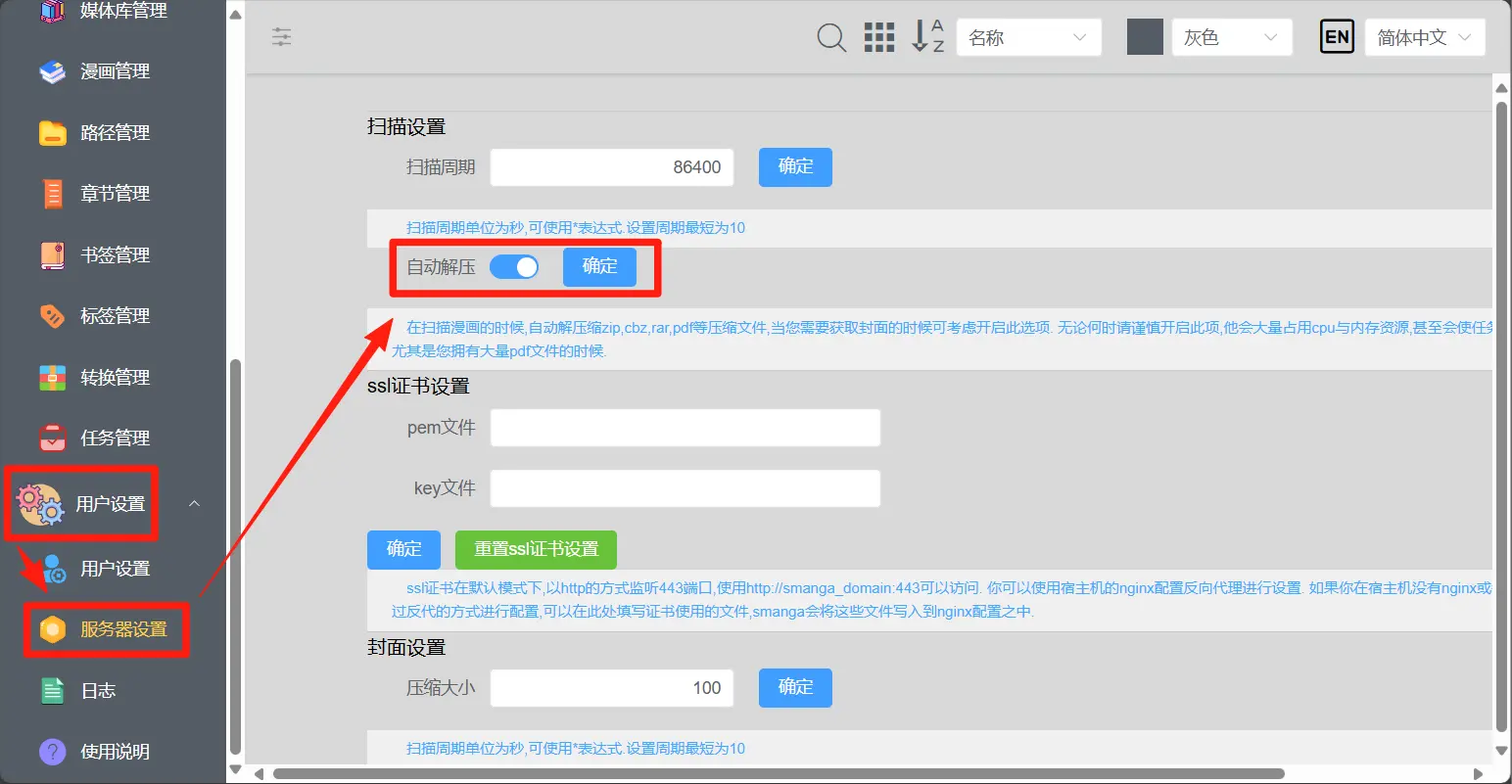Select 服务器设置 menu item

(122, 629)
